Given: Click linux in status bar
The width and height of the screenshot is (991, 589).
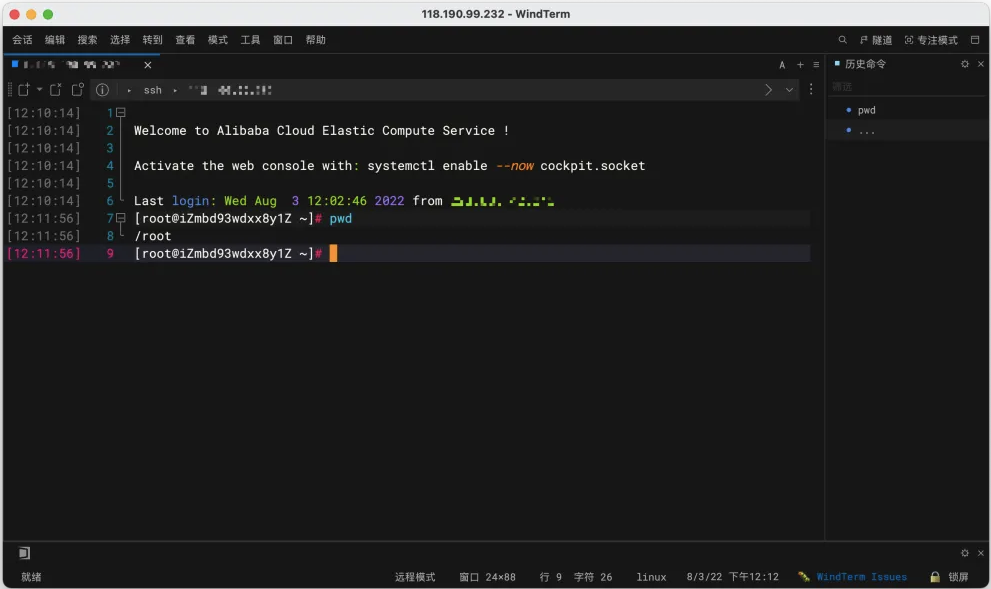Looking at the screenshot, I should tap(651, 577).
